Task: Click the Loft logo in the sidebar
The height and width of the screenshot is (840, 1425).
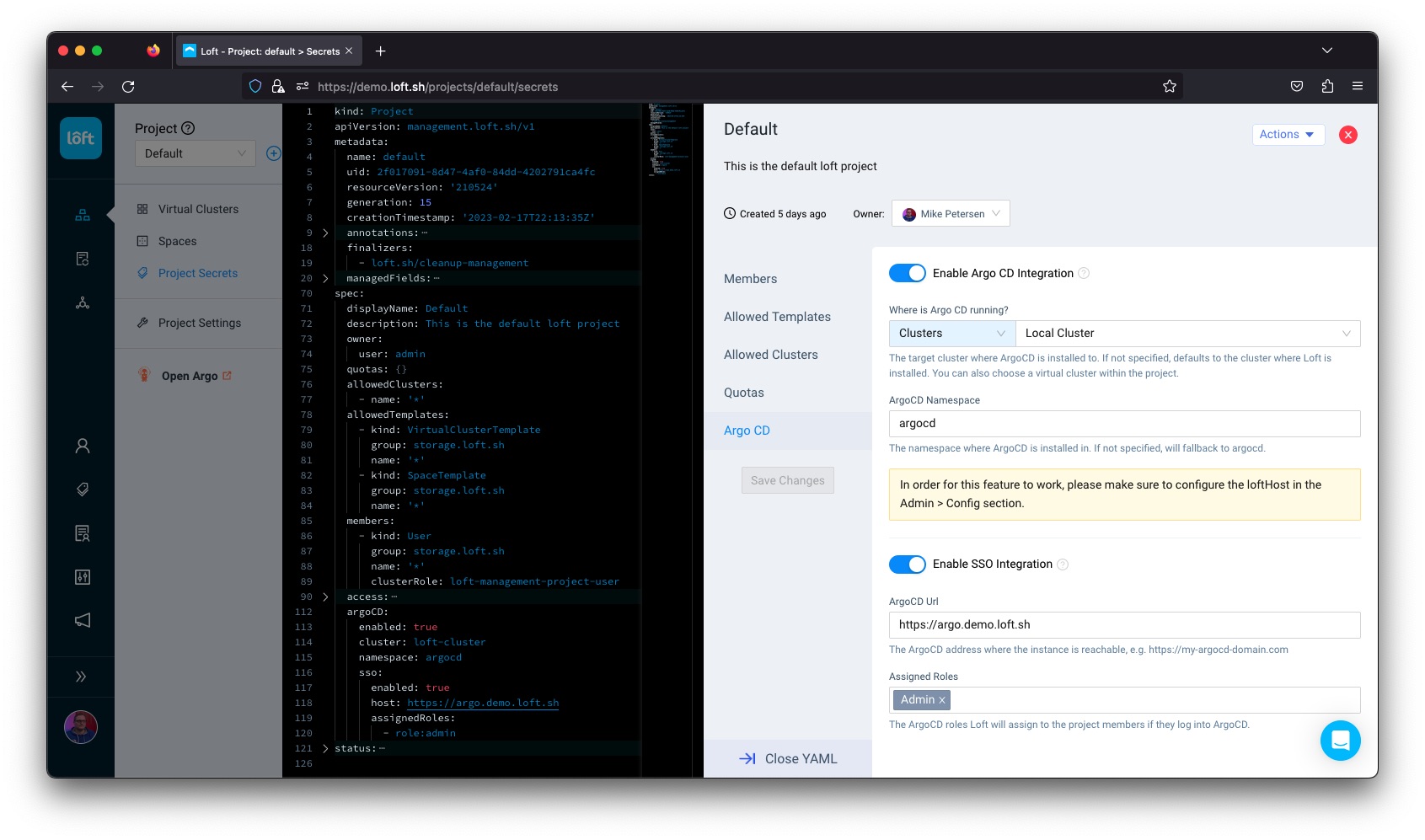Action: click(x=81, y=138)
